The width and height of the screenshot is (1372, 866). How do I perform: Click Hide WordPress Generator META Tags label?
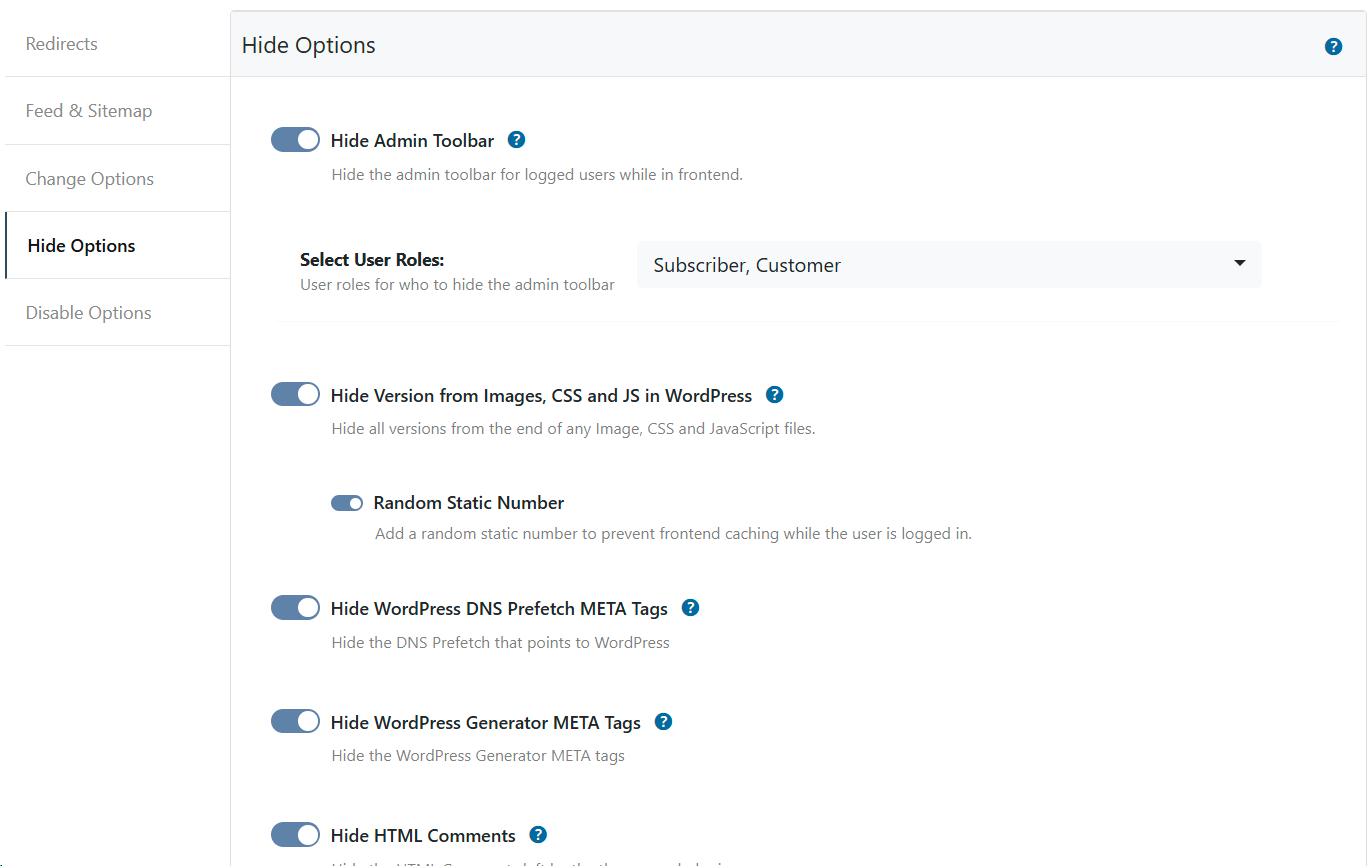pos(486,723)
